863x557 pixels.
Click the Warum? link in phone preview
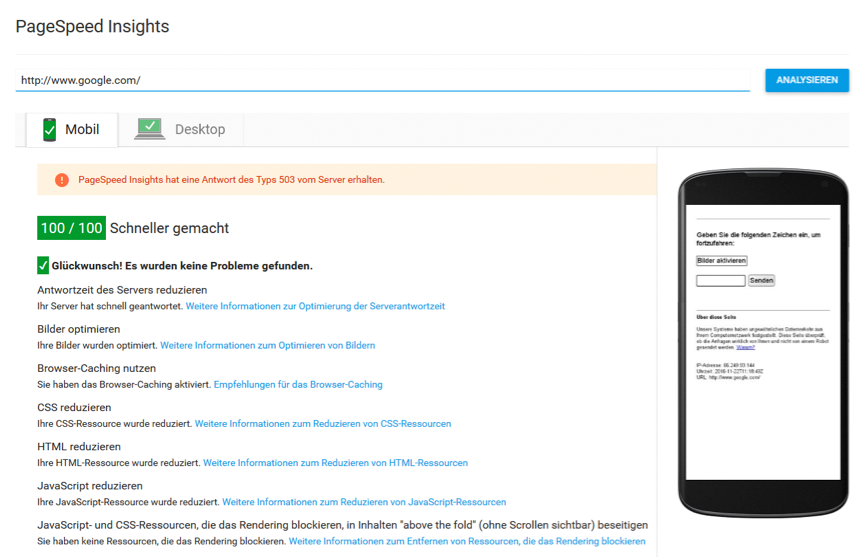pos(745,347)
